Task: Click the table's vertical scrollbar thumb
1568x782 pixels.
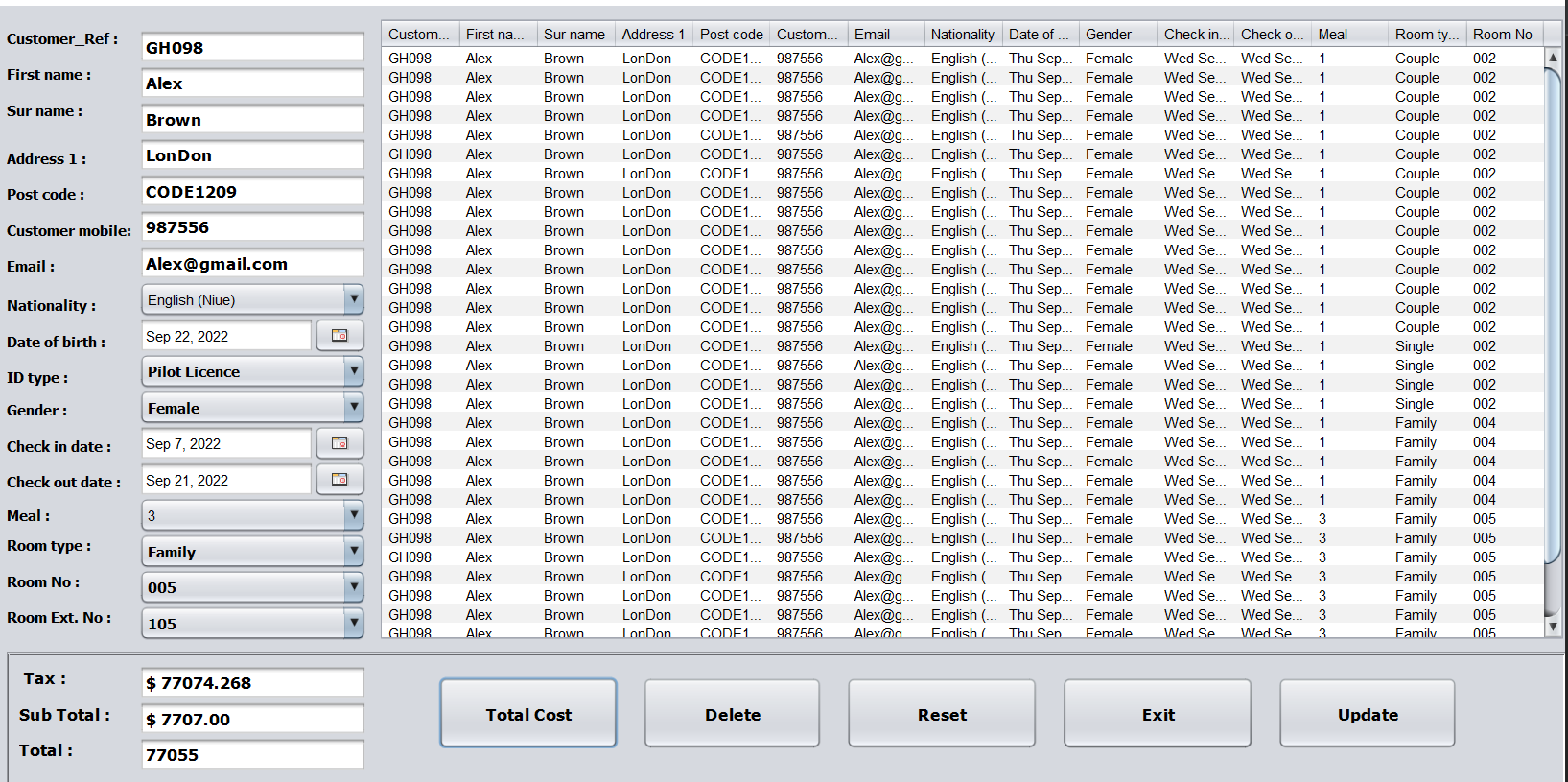Action: pyautogui.click(x=1554, y=315)
